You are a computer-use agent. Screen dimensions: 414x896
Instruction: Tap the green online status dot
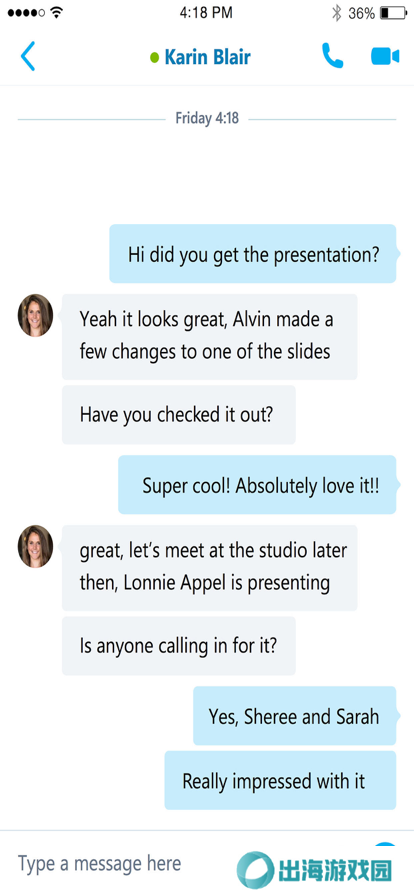tap(154, 57)
